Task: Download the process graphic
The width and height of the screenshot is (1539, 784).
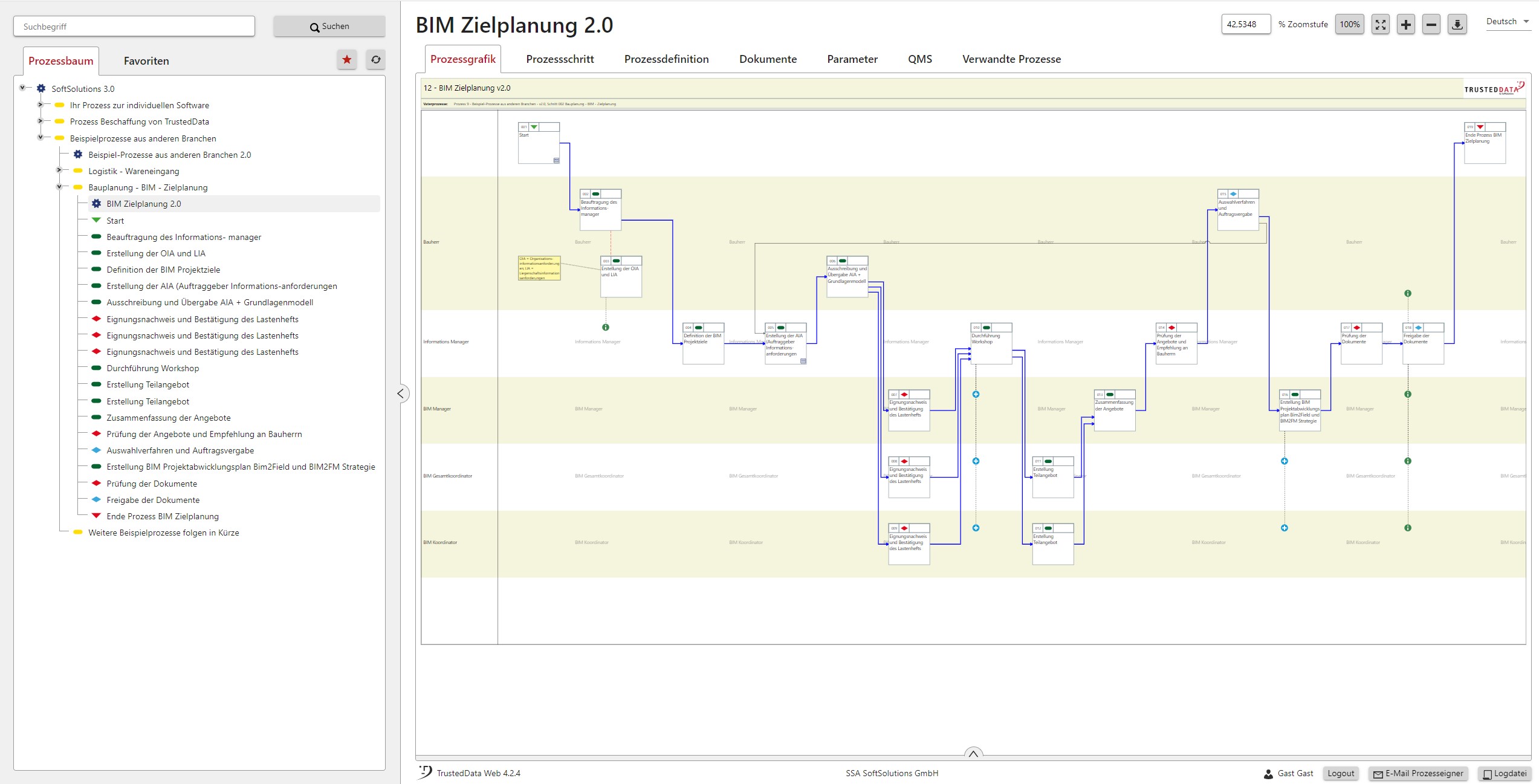Action: tap(1457, 25)
